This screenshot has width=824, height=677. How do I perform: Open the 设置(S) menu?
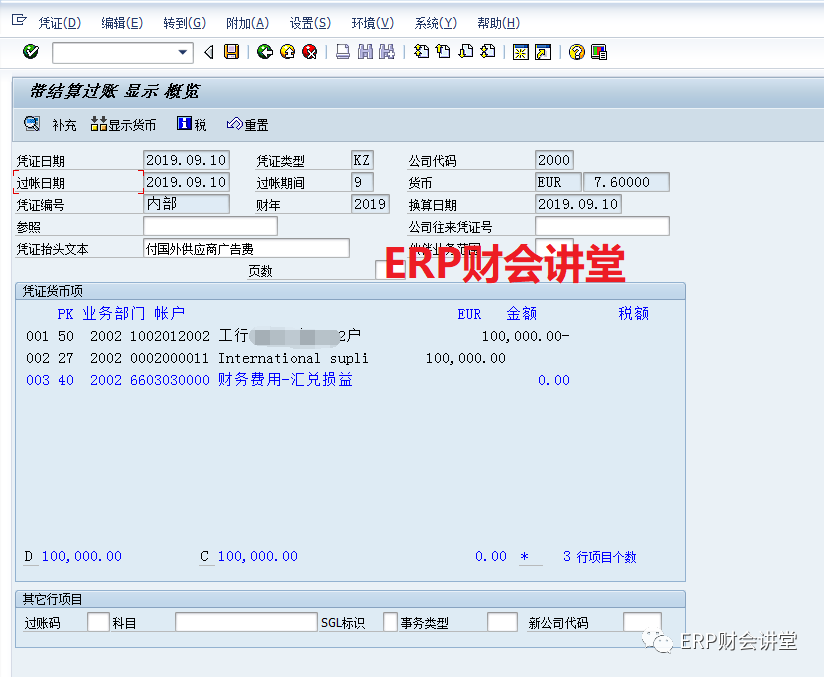click(x=309, y=23)
